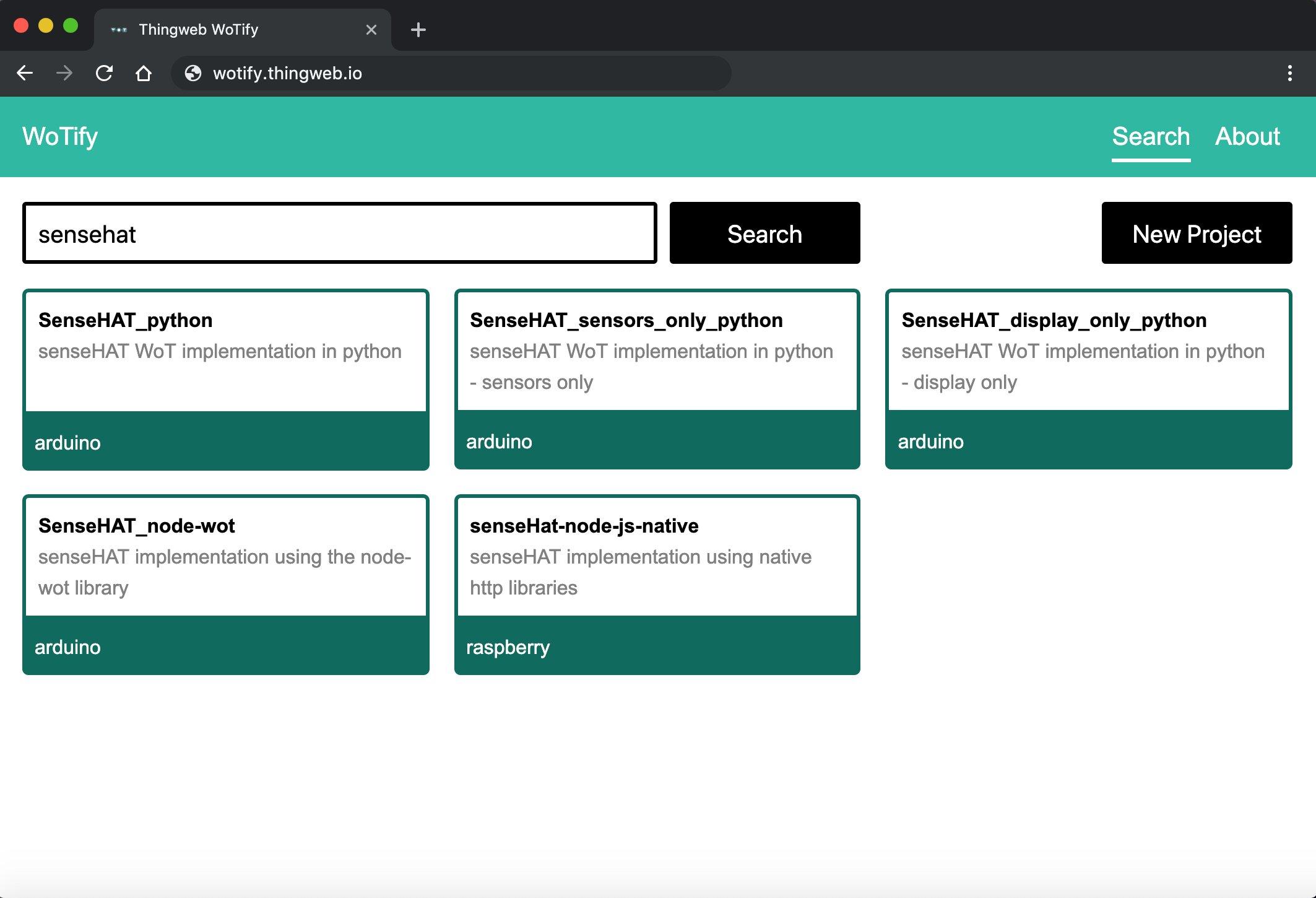This screenshot has height=898, width=1316.
Task: Close the Thingweb WoTify tab
Action: (x=371, y=30)
